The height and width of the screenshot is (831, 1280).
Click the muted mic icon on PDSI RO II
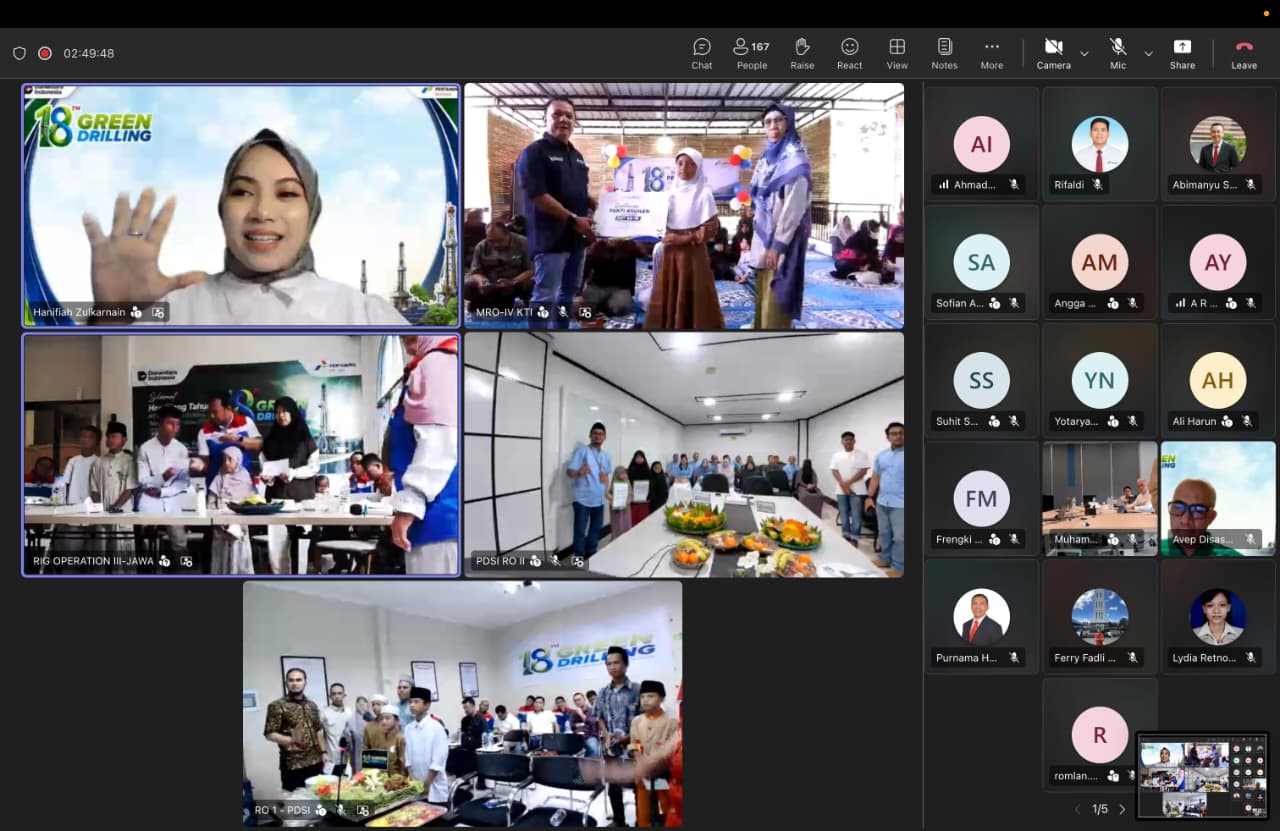(555, 561)
